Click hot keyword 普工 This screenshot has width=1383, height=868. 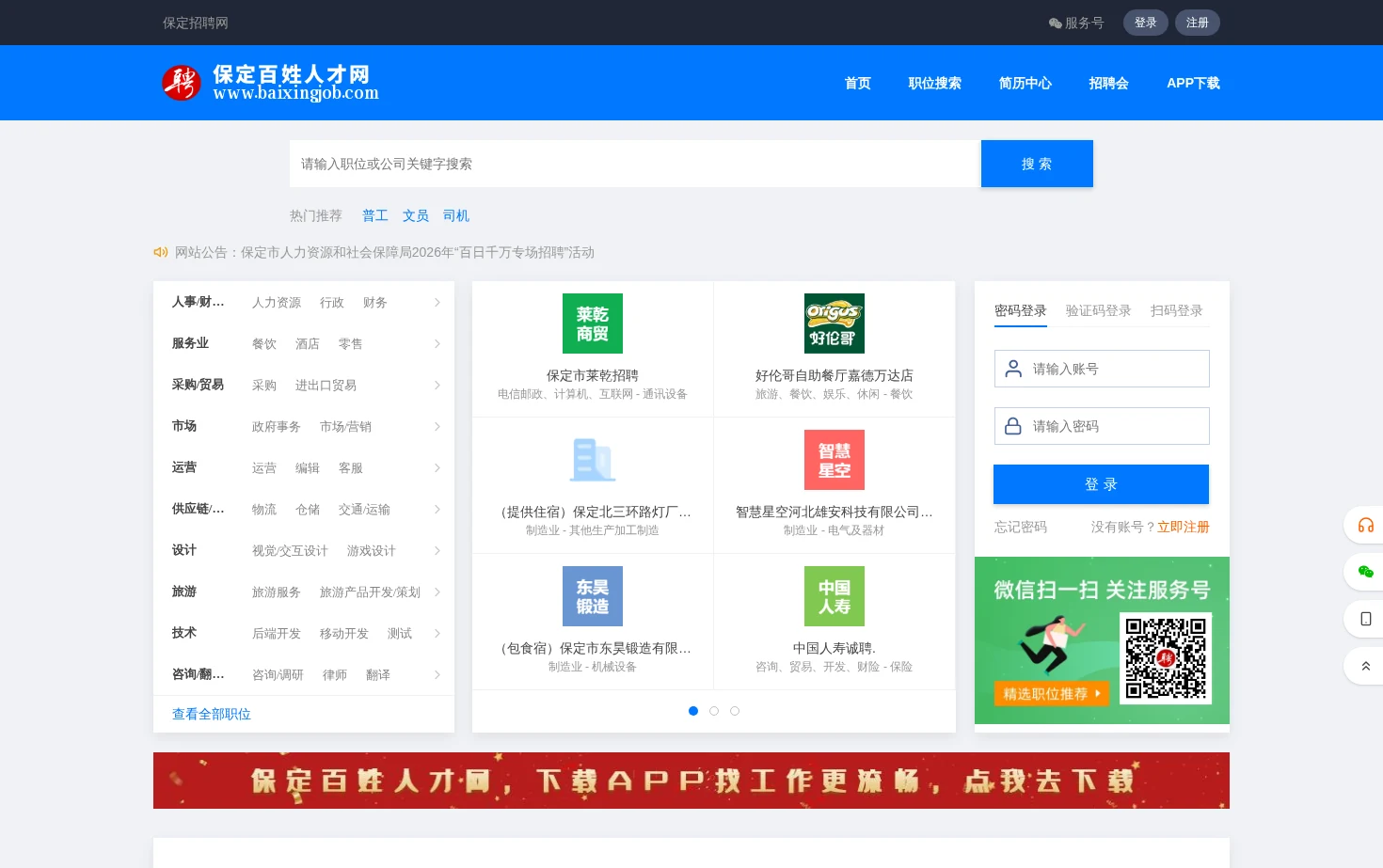375,215
